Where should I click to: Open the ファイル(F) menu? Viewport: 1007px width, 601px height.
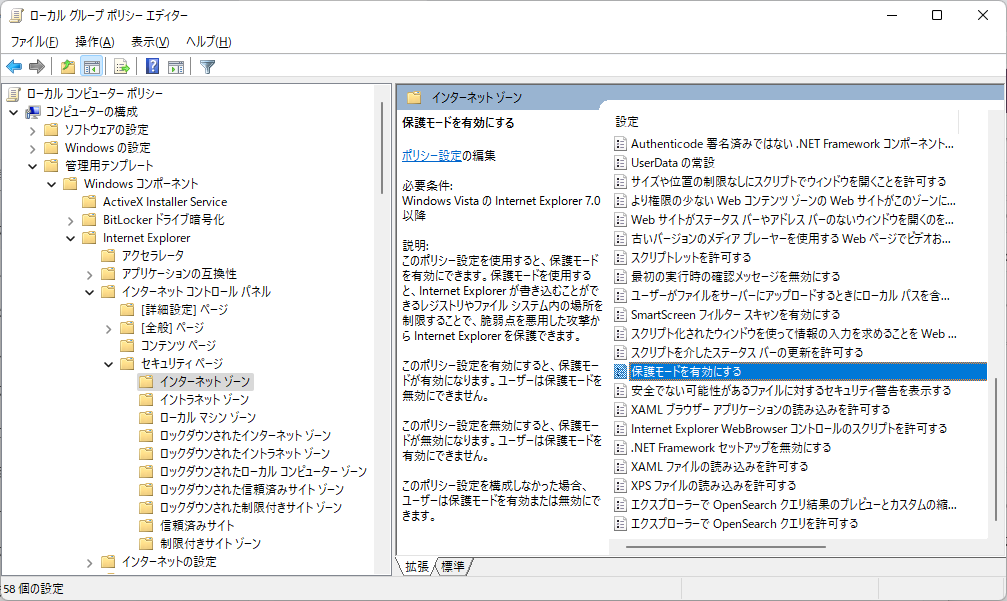pyautogui.click(x=34, y=42)
